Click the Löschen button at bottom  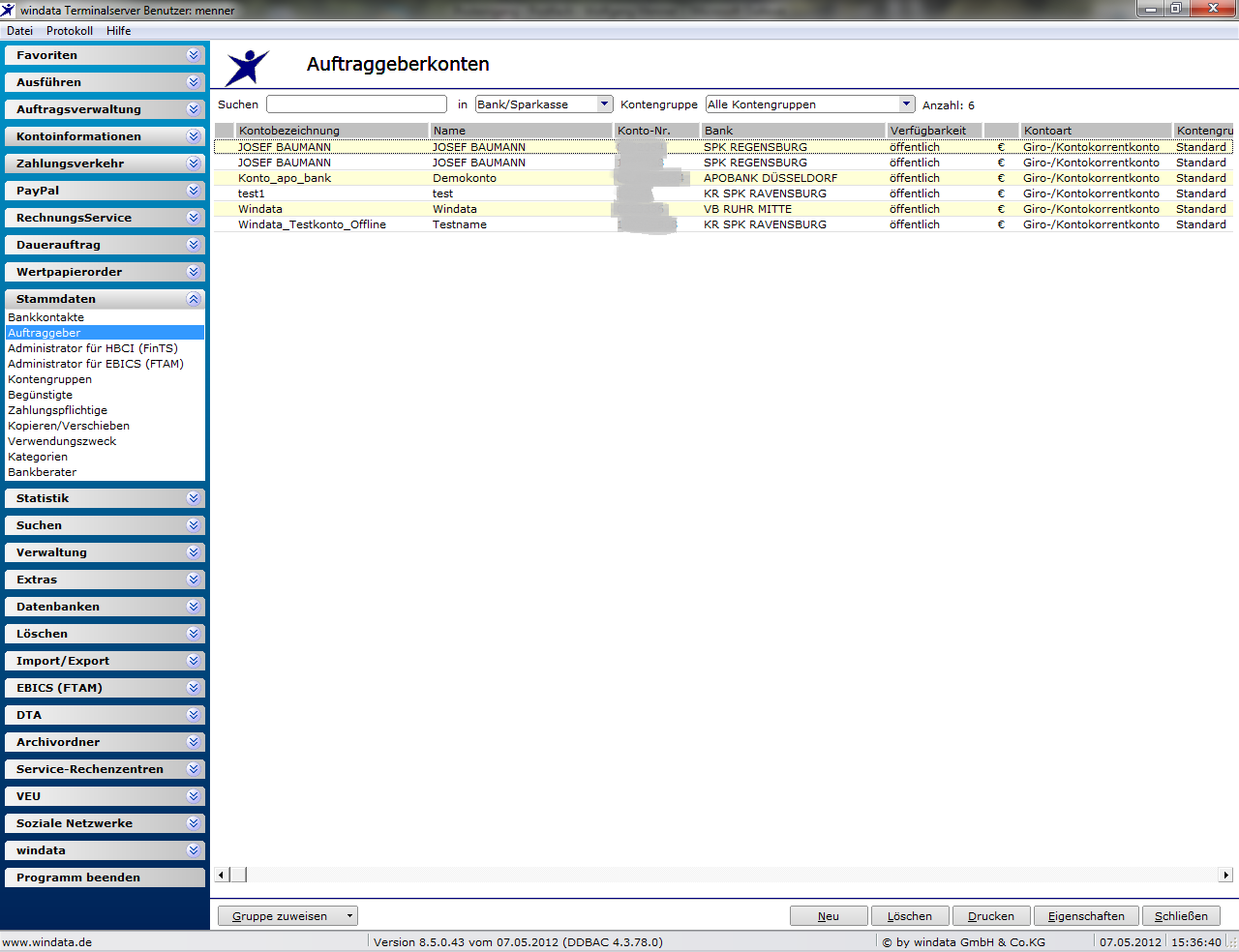[x=910, y=916]
